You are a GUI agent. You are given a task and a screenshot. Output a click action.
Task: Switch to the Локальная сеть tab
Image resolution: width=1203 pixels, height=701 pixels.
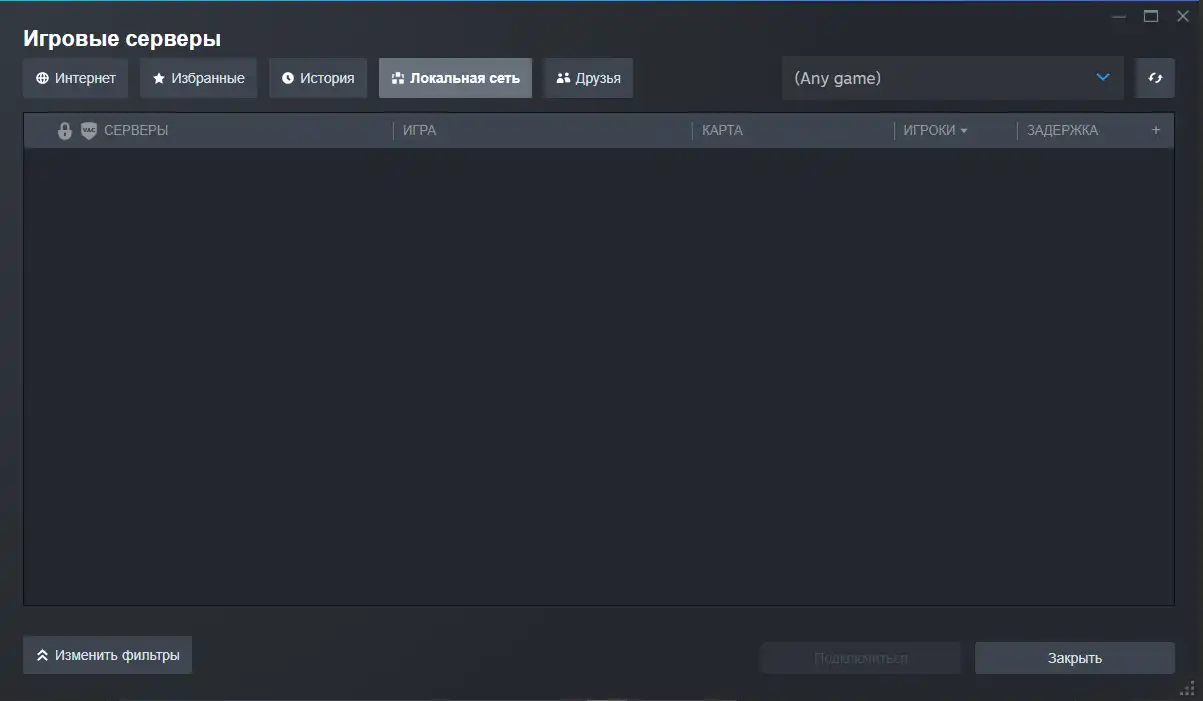click(x=455, y=78)
